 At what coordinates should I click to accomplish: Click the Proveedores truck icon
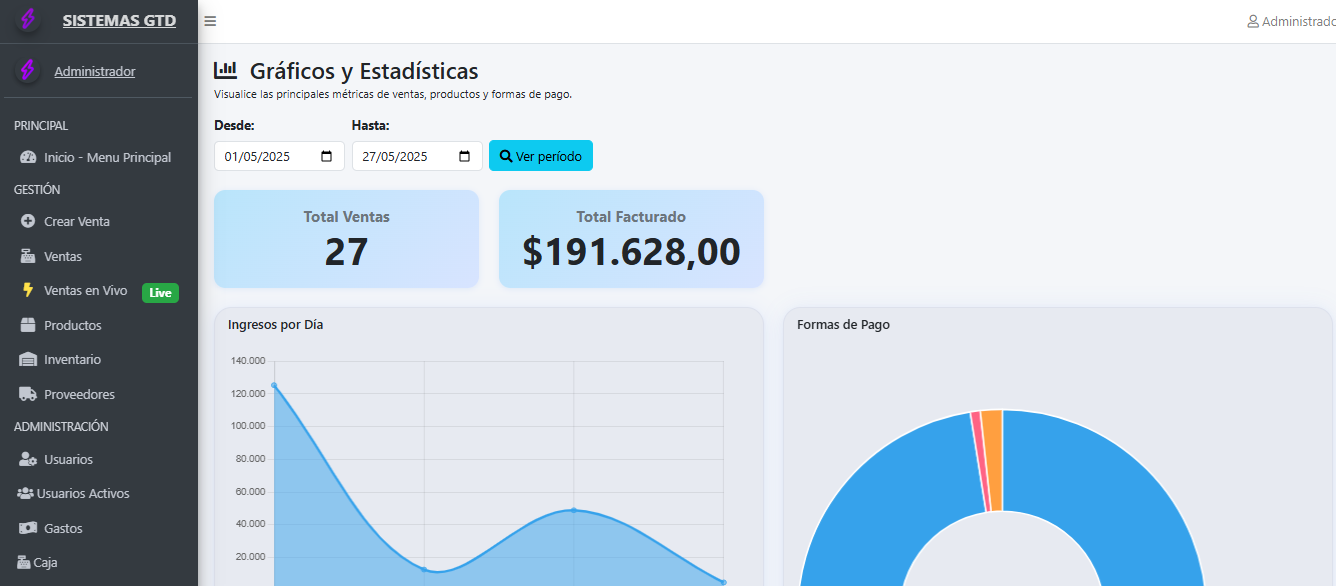pos(28,394)
